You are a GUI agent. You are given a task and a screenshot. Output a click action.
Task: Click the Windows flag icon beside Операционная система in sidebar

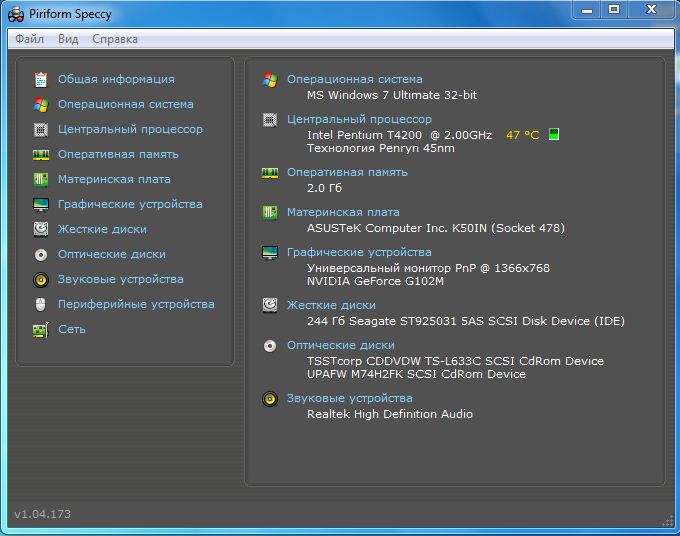pos(40,104)
